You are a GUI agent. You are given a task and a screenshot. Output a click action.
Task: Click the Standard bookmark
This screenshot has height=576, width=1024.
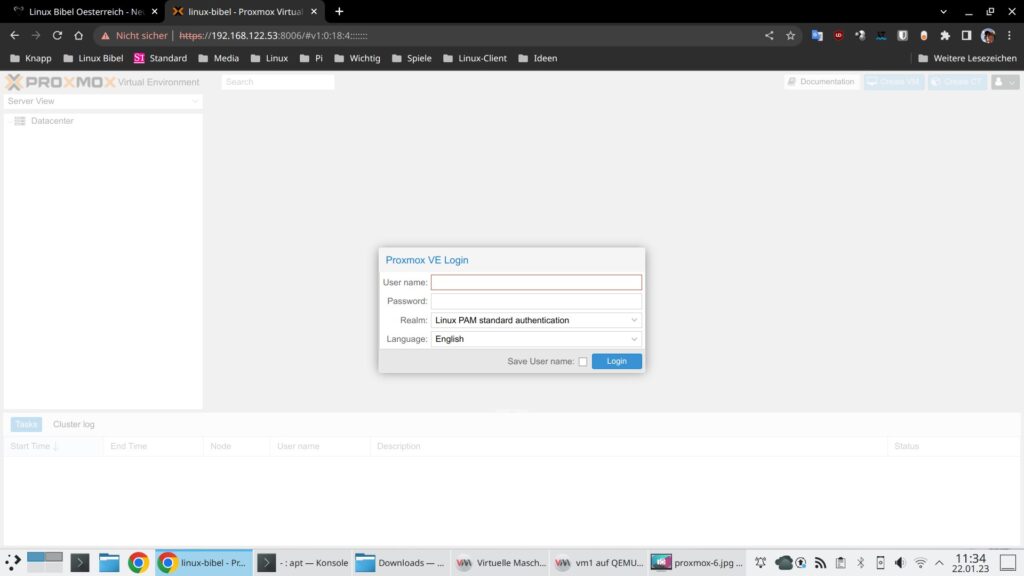tap(161, 58)
